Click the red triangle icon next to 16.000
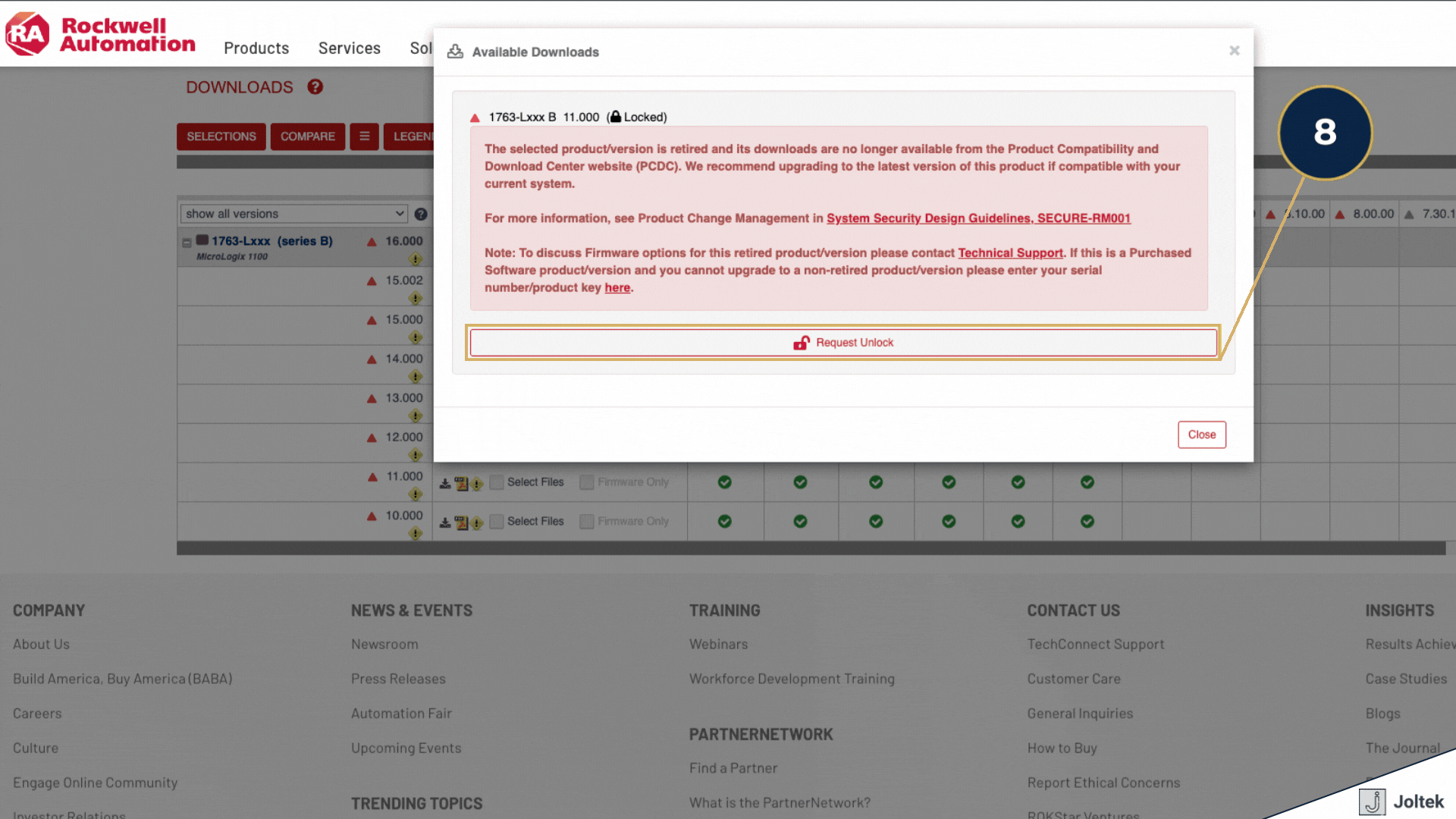 (371, 240)
